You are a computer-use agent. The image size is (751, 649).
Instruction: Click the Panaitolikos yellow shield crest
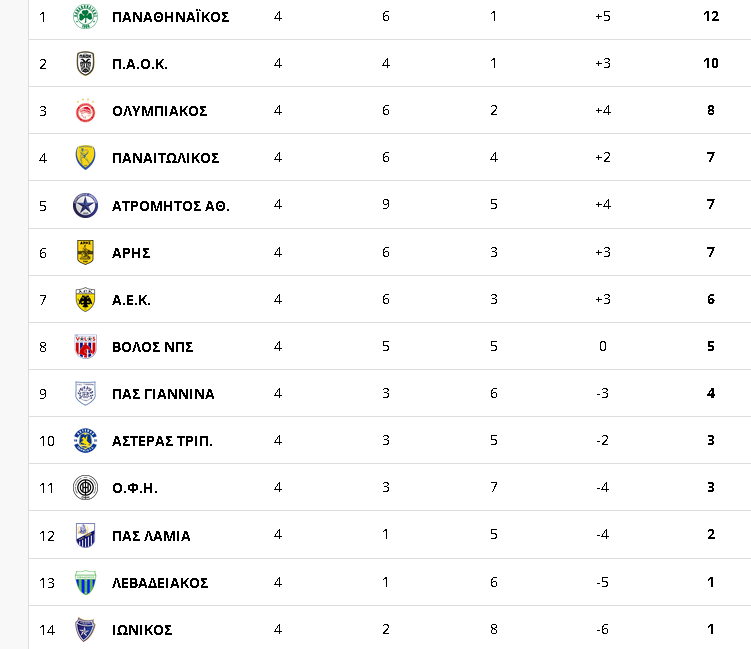coord(85,158)
